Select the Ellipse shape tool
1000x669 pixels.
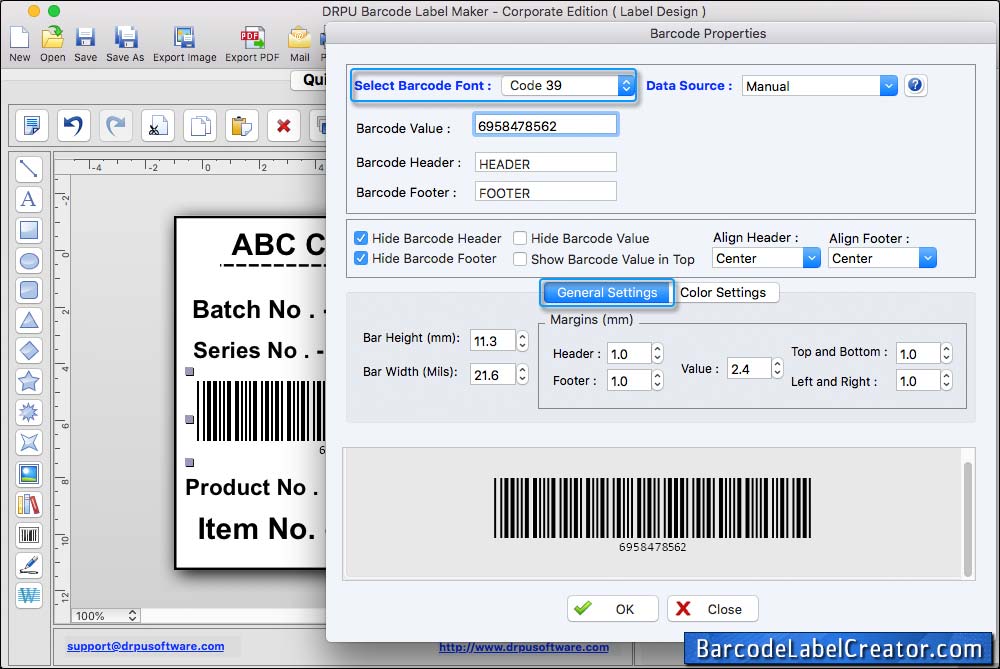click(29, 260)
